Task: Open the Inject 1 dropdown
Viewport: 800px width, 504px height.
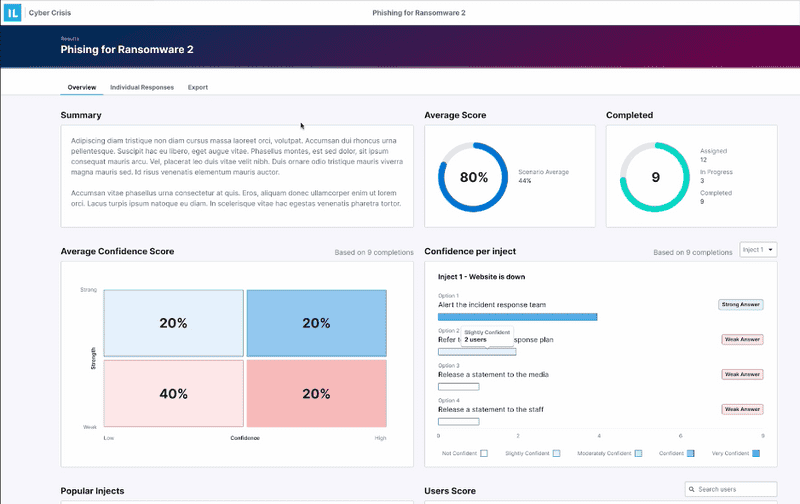Action: (758, 249)
